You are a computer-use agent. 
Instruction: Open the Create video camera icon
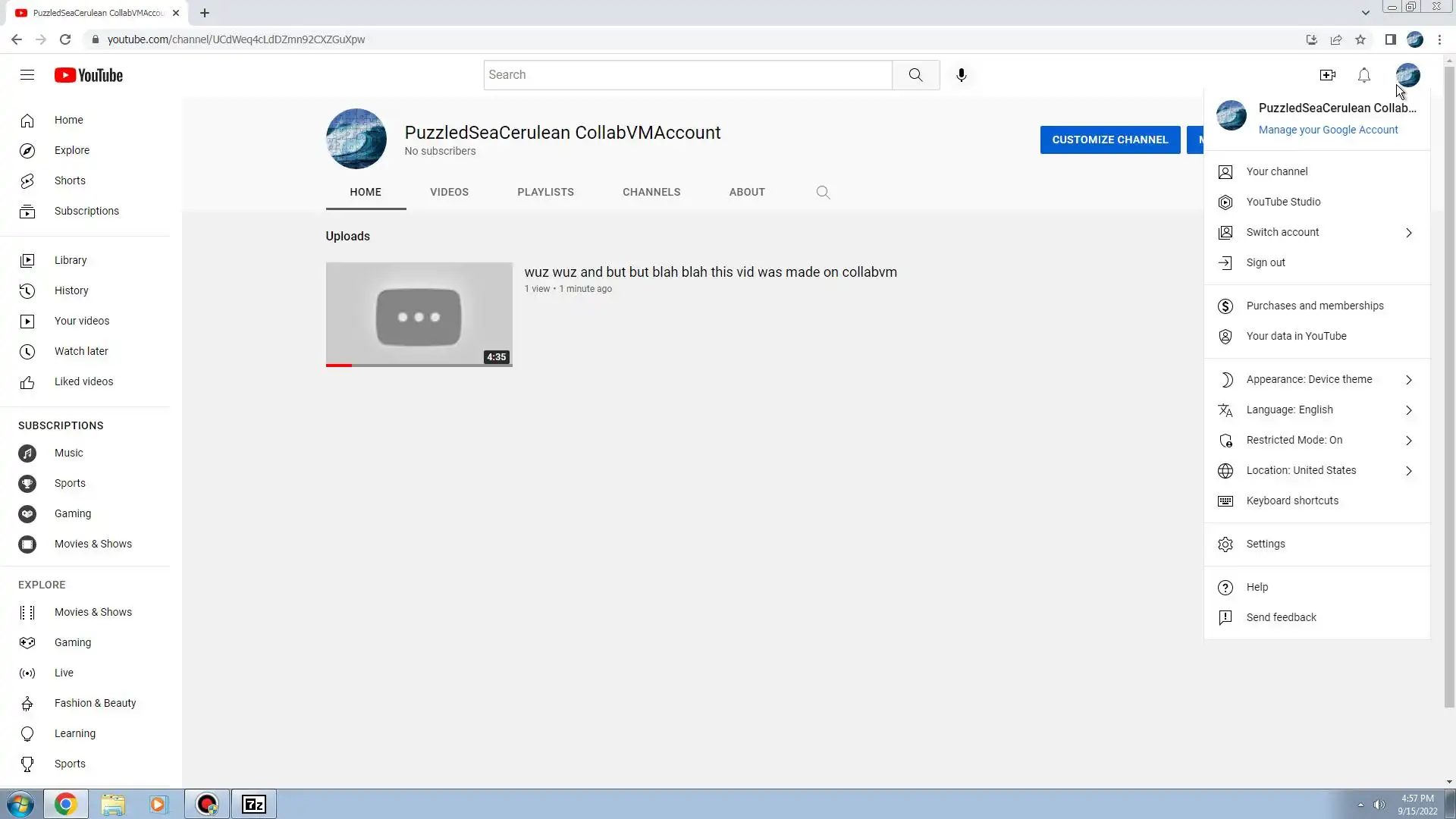coord(1327,75)
